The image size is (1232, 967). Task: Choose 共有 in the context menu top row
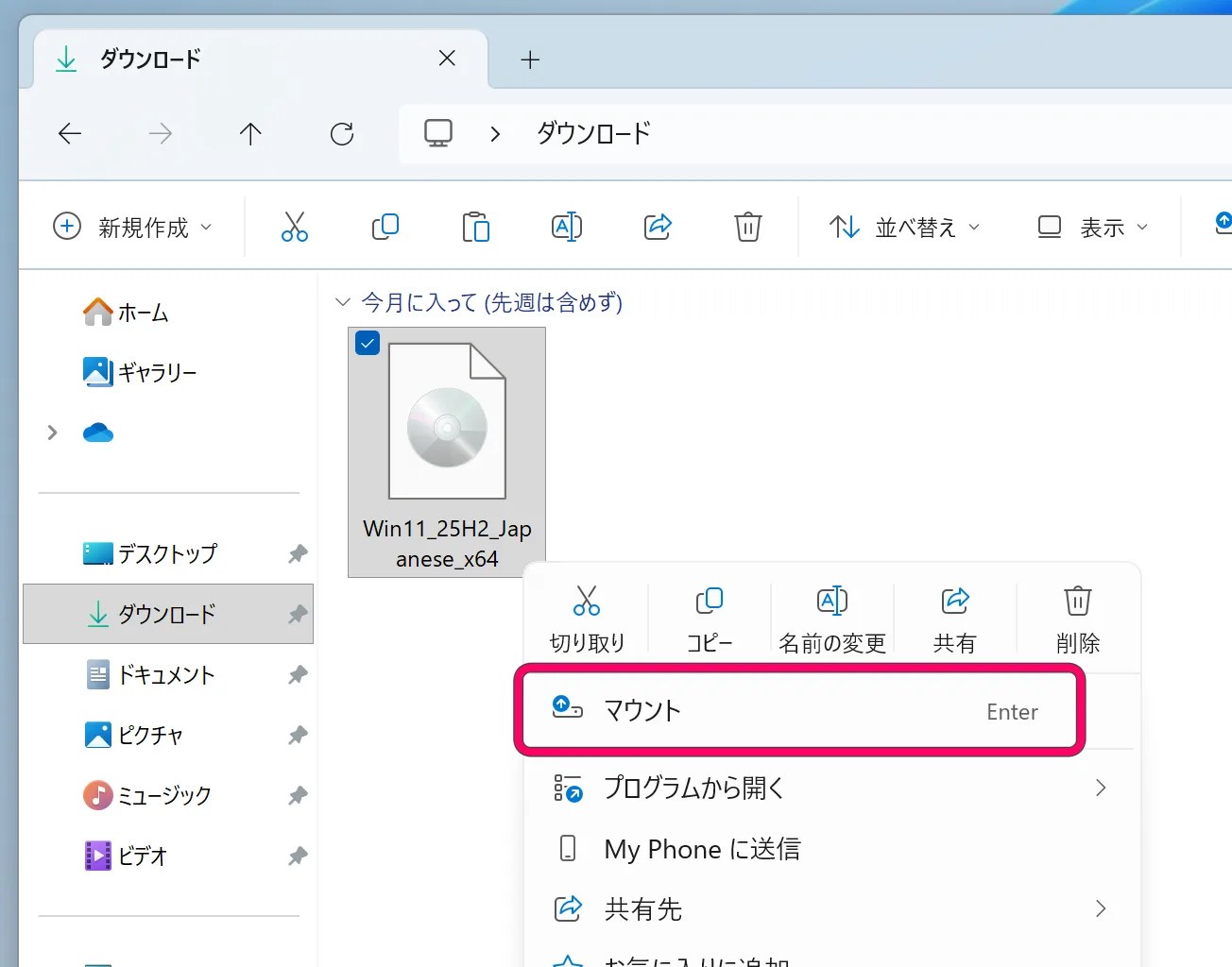tap(955, 619)
